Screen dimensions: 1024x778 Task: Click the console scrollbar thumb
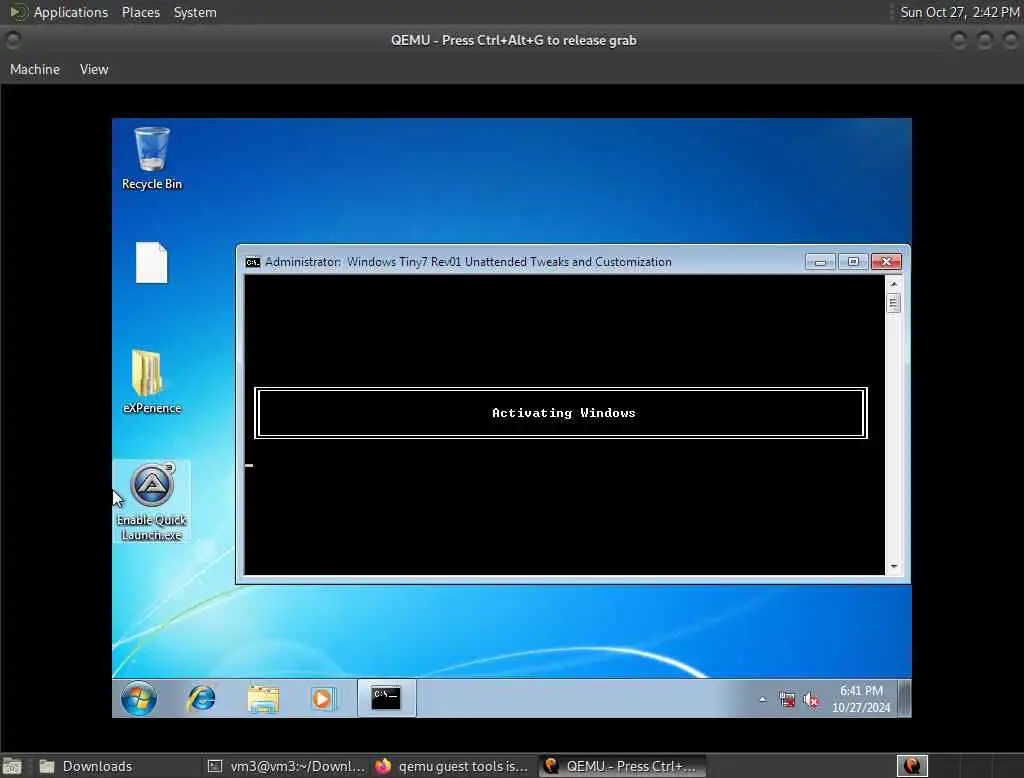(x=893, y=303)
